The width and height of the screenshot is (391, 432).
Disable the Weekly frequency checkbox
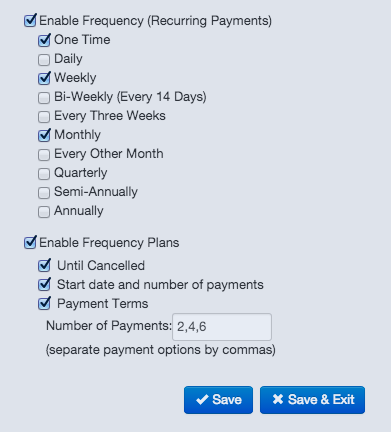tap(44, 78)
